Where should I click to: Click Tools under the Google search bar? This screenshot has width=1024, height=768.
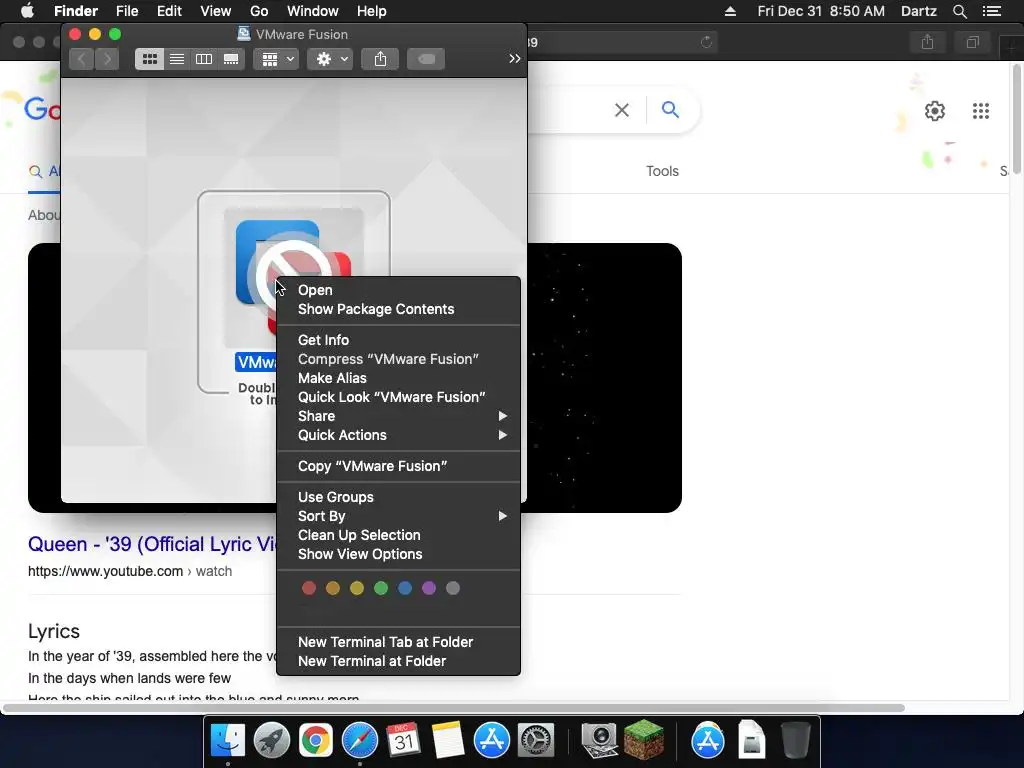662,171
